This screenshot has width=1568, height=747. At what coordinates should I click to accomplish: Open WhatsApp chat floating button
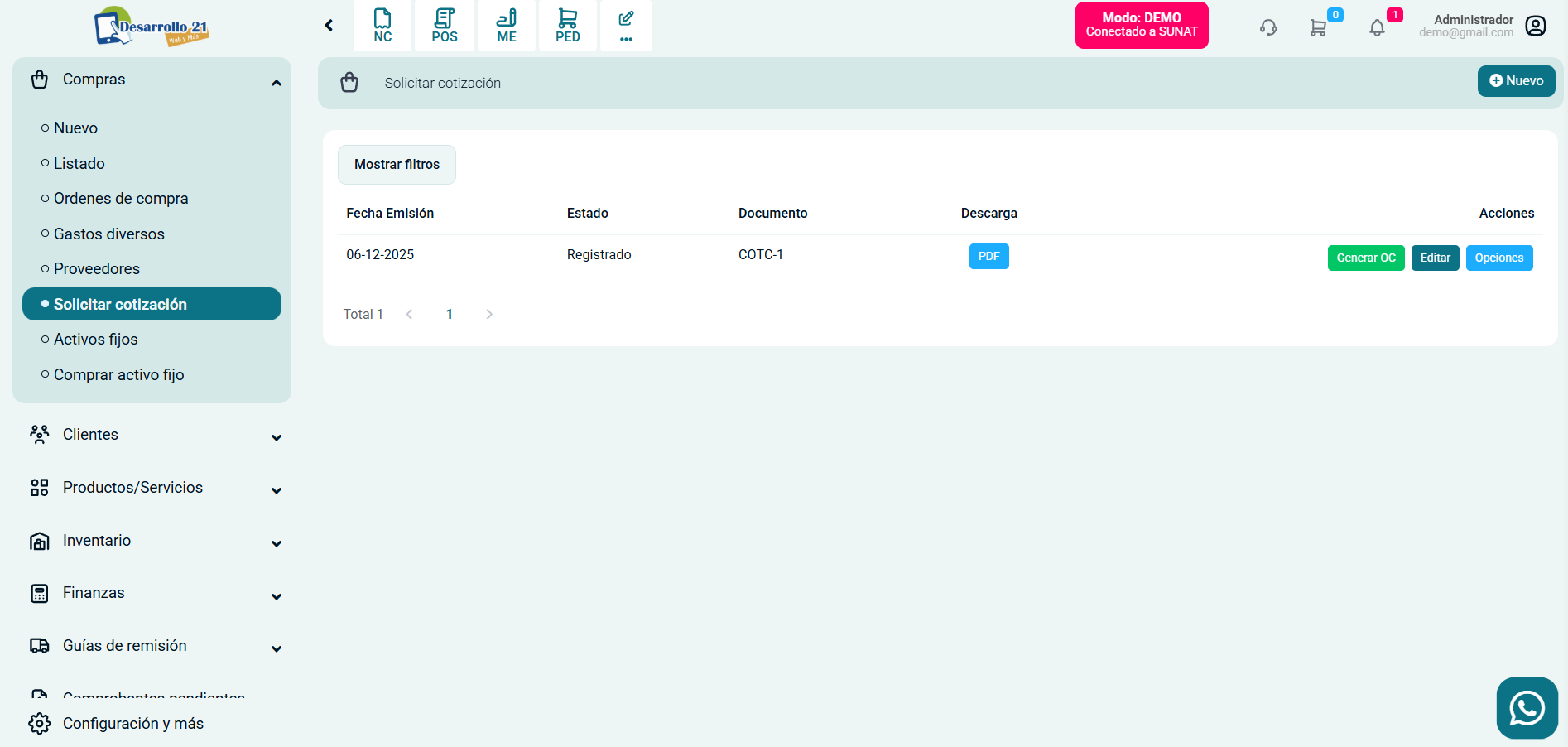tap(1527, 708)
